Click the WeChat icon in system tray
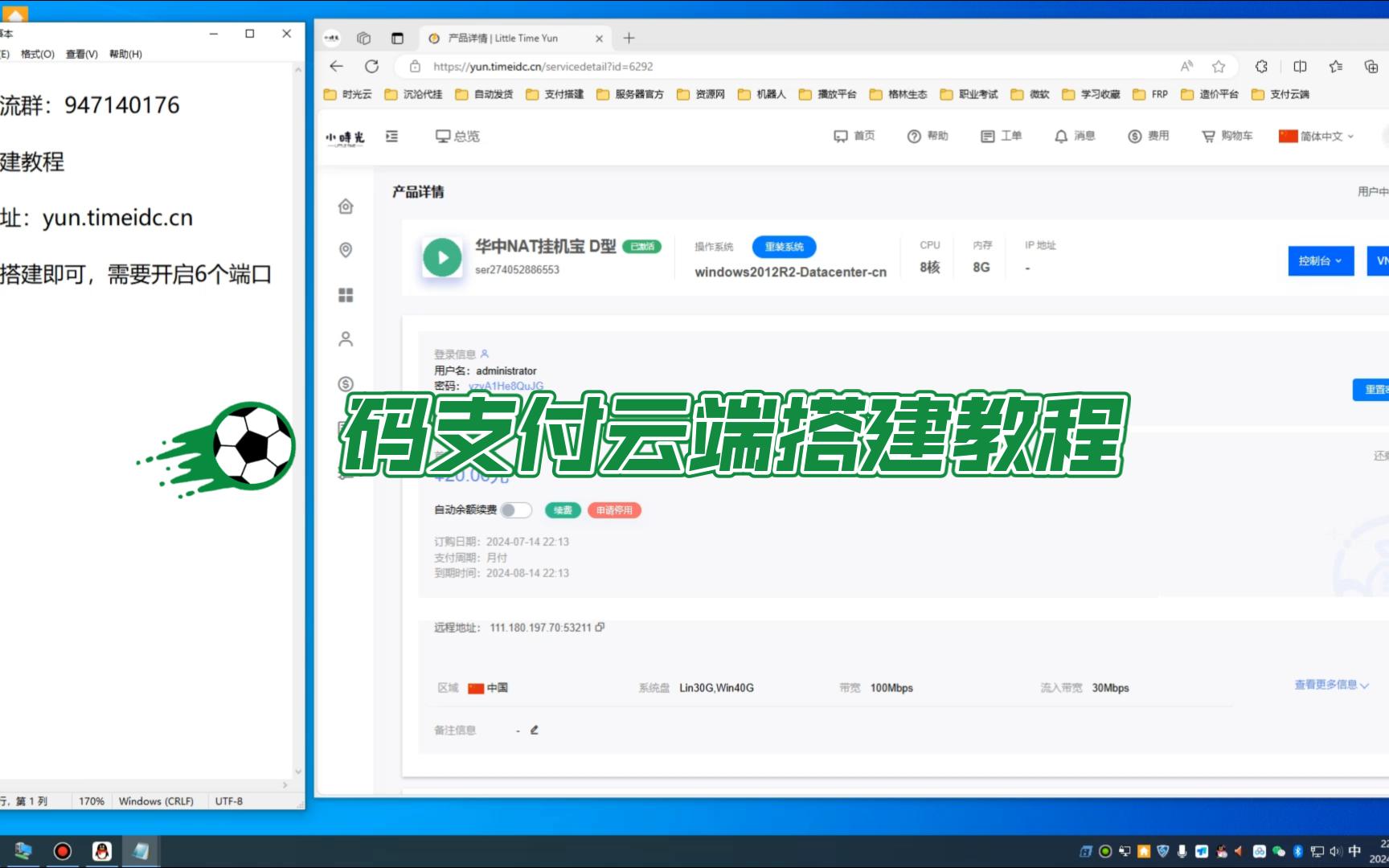This screenshot has width=1389, height=868. click(x=1279, y=851)
